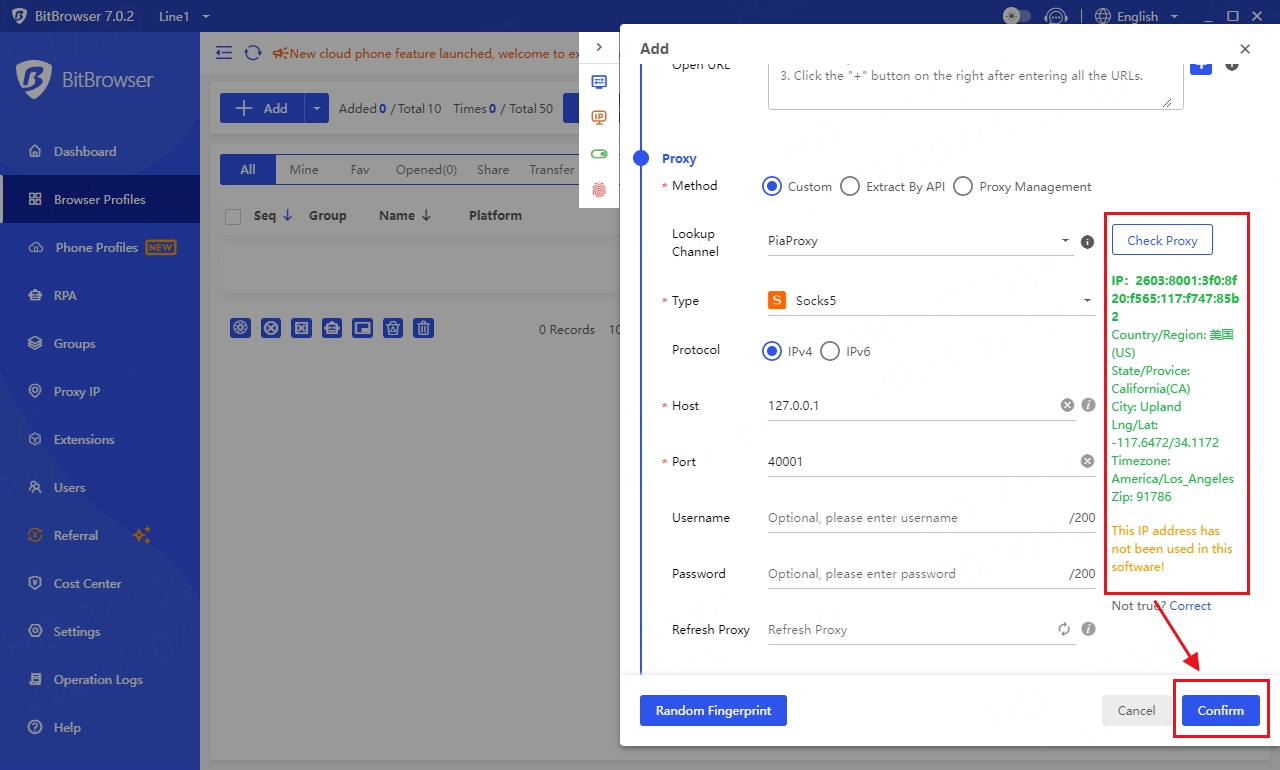Clear the Host field with X icon
Viewport: 1280px width, 770px height.
[1067, 405]
